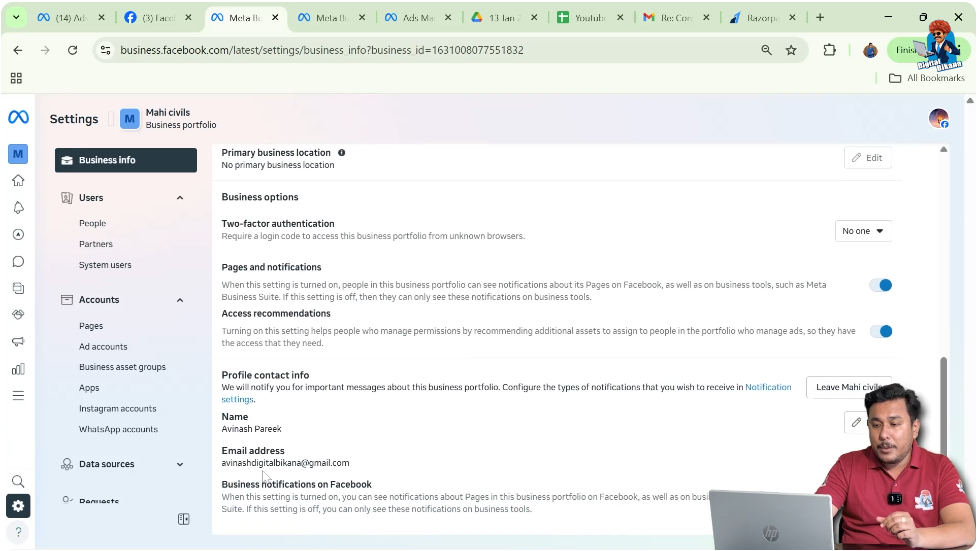Click Edit for Primary business location
Viewport: 978px width, 551px height.
tap(868, 158)
